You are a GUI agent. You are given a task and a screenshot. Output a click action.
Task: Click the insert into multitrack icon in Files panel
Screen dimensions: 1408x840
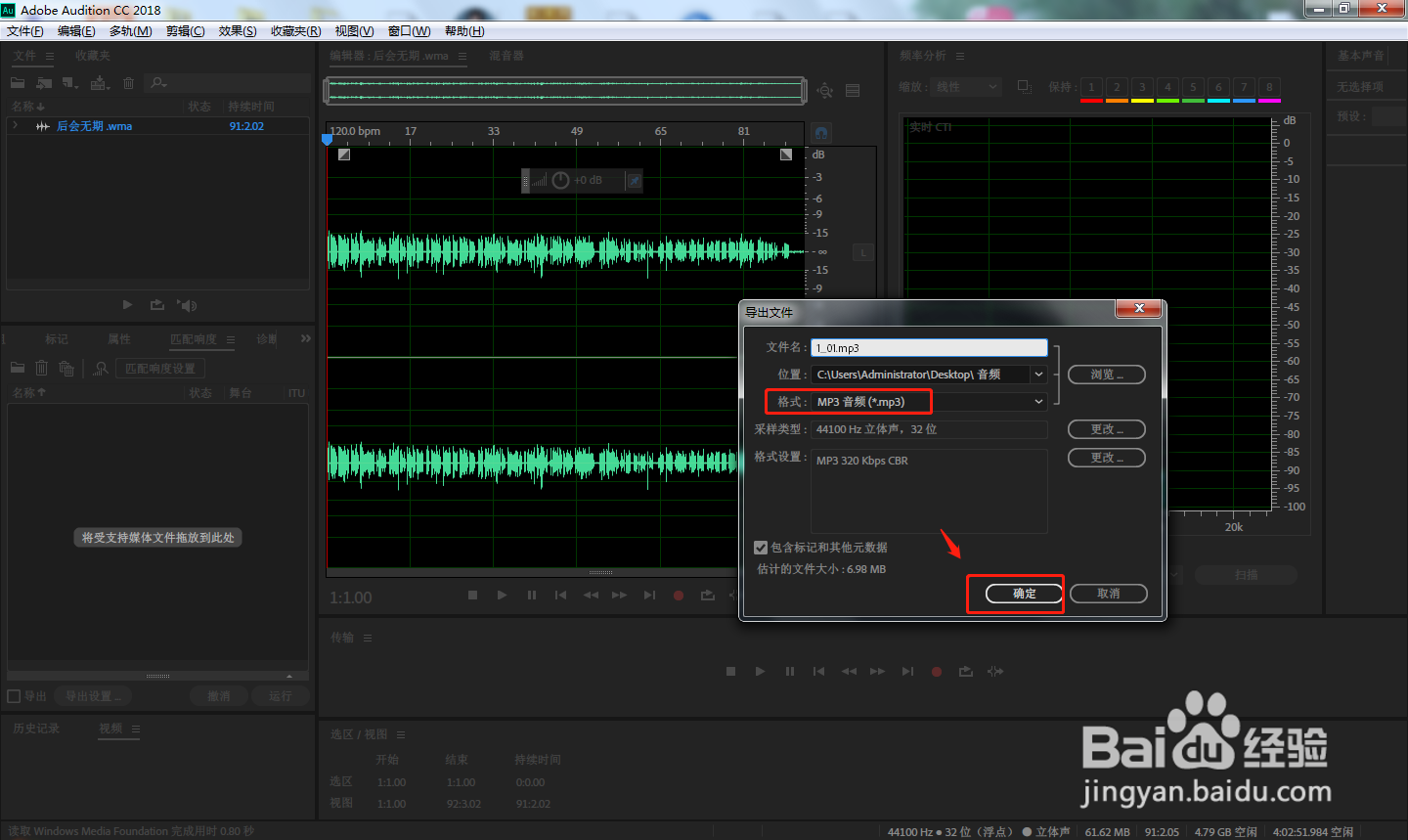click(100, 83)
